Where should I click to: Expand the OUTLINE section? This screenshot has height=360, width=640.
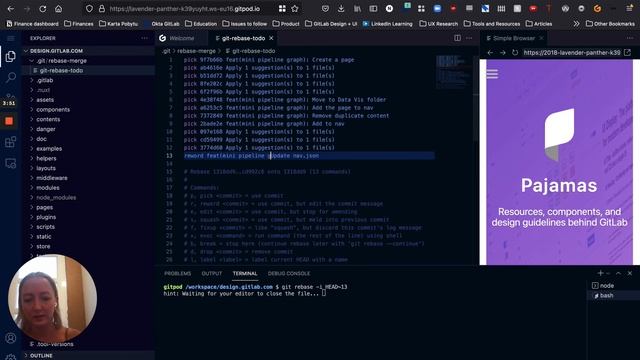[41, 356]
